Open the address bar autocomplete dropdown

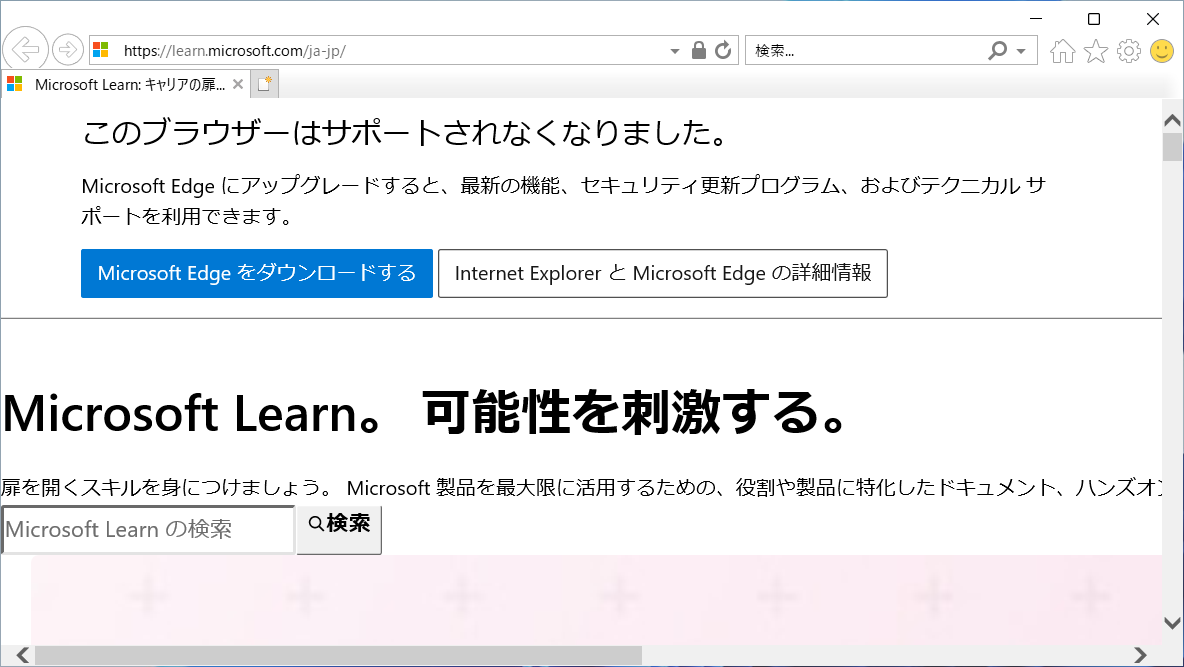pos(674,50)
